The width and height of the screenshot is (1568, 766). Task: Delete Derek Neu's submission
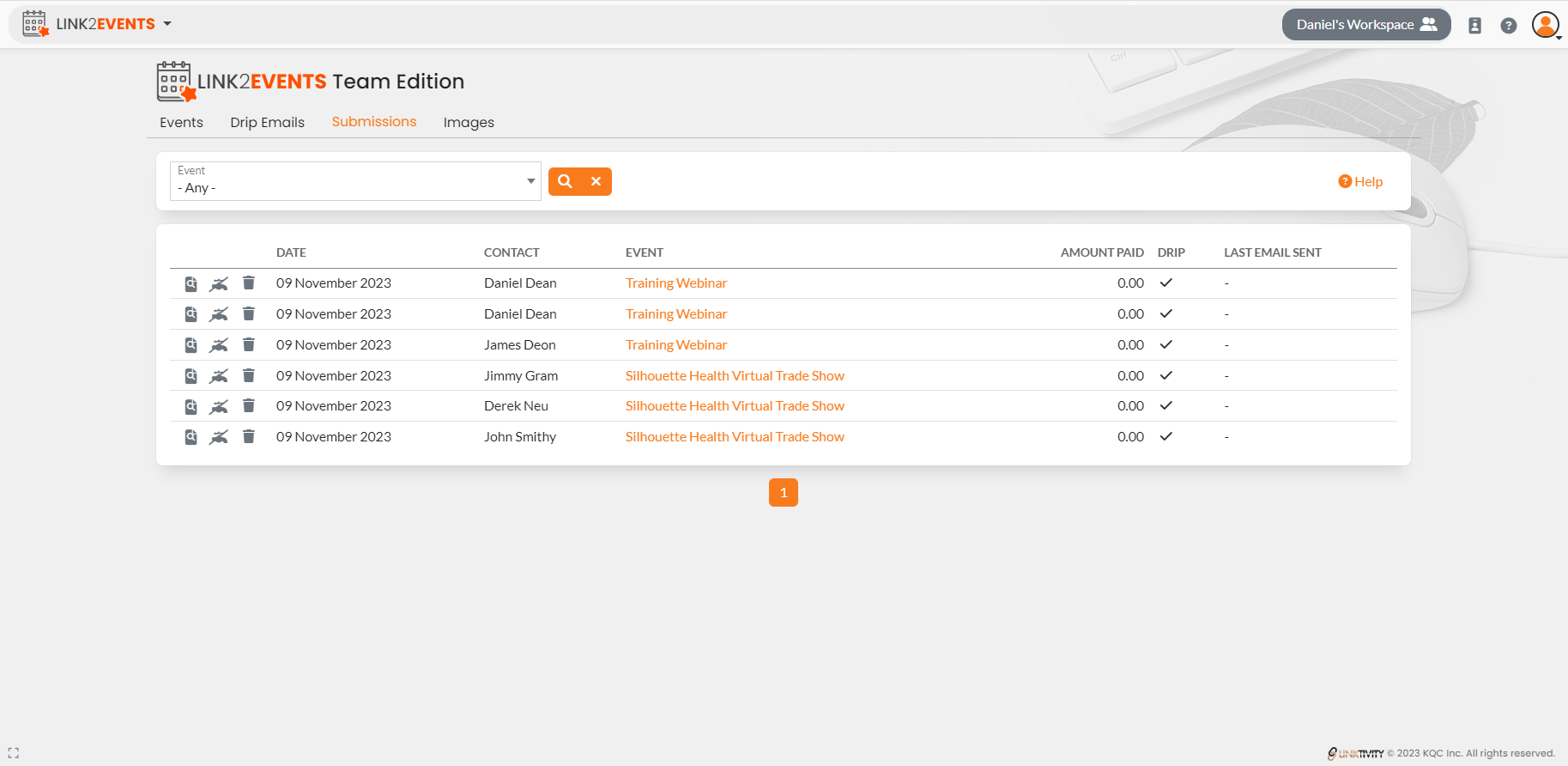tap(249, 405)
